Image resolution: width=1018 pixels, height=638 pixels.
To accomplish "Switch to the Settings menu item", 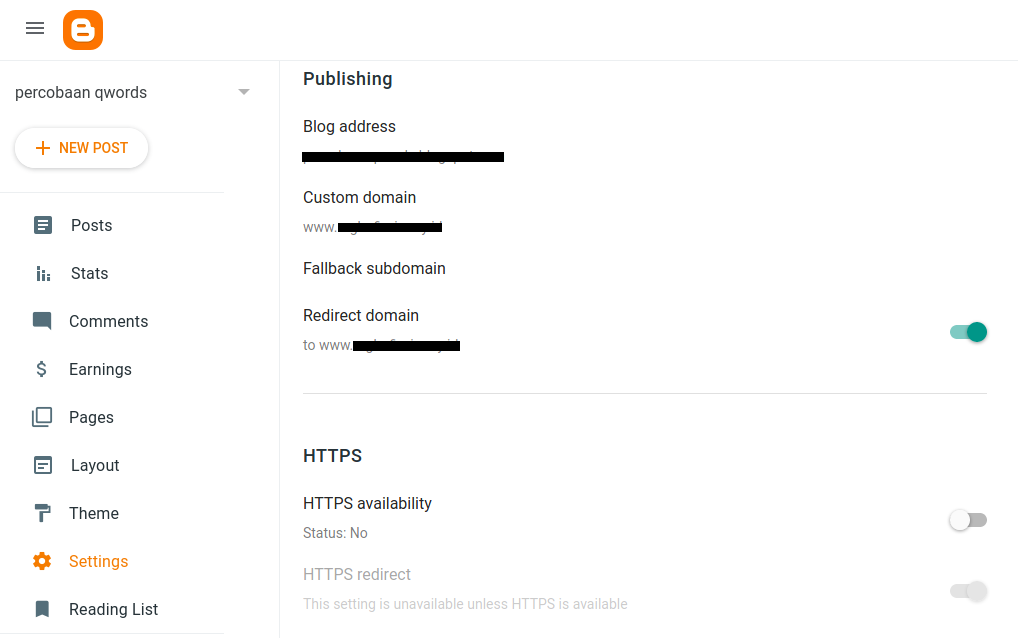I will (97, 561).
